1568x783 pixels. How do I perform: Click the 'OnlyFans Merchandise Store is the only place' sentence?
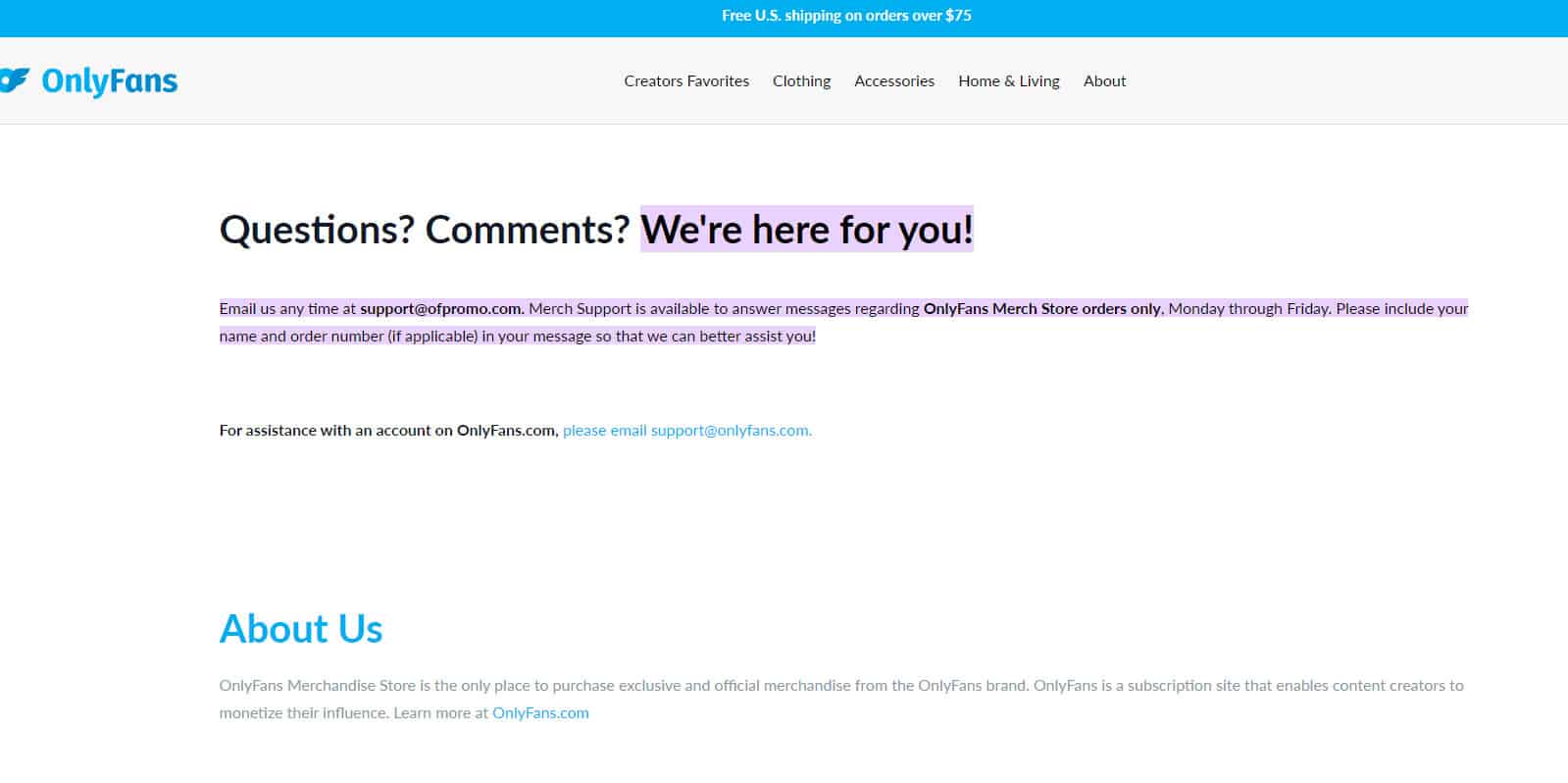click(625, 686)
